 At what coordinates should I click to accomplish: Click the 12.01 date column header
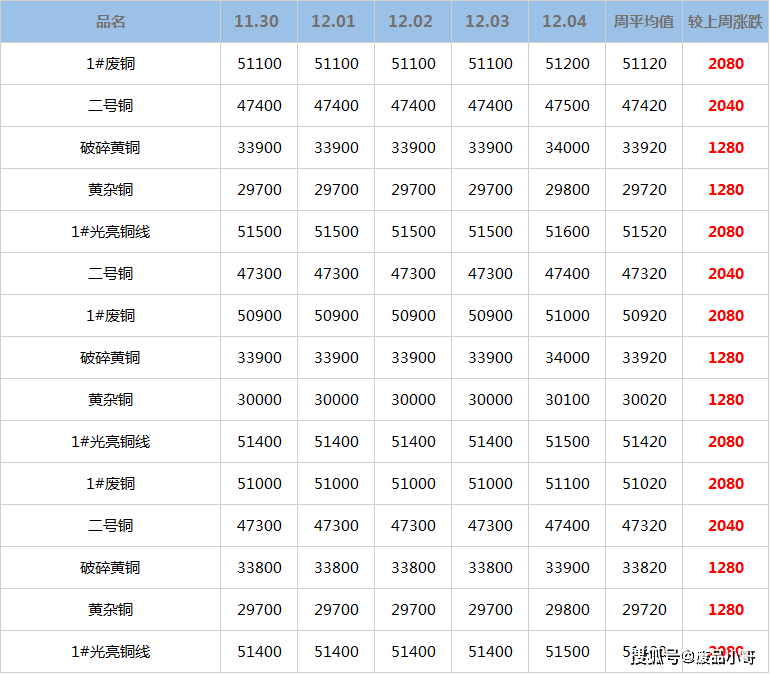click(336, 21)
